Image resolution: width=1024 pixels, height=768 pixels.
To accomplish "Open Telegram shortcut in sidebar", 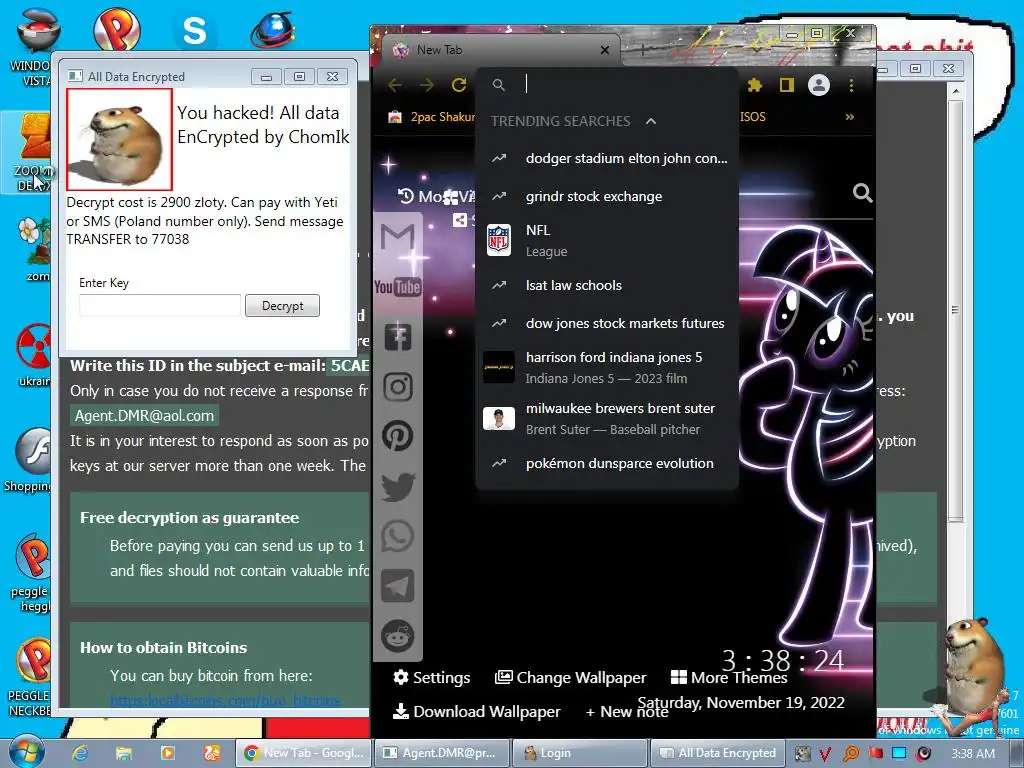I will [x=398, y=586].
